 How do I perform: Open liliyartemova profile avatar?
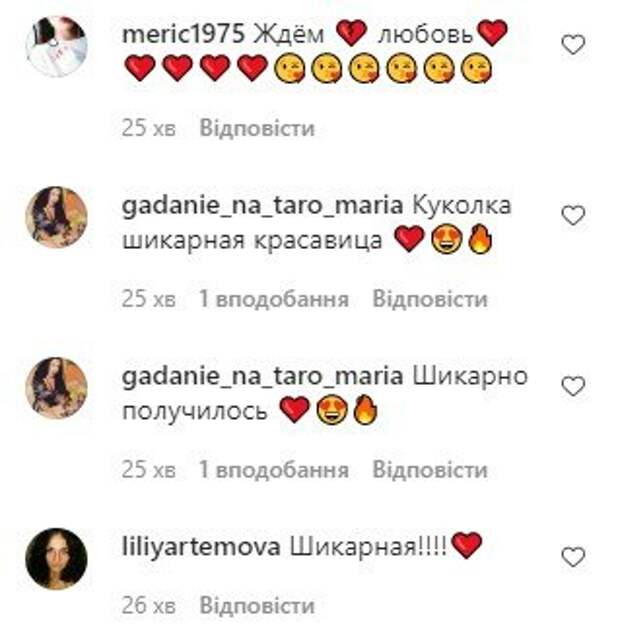[57, 559]
